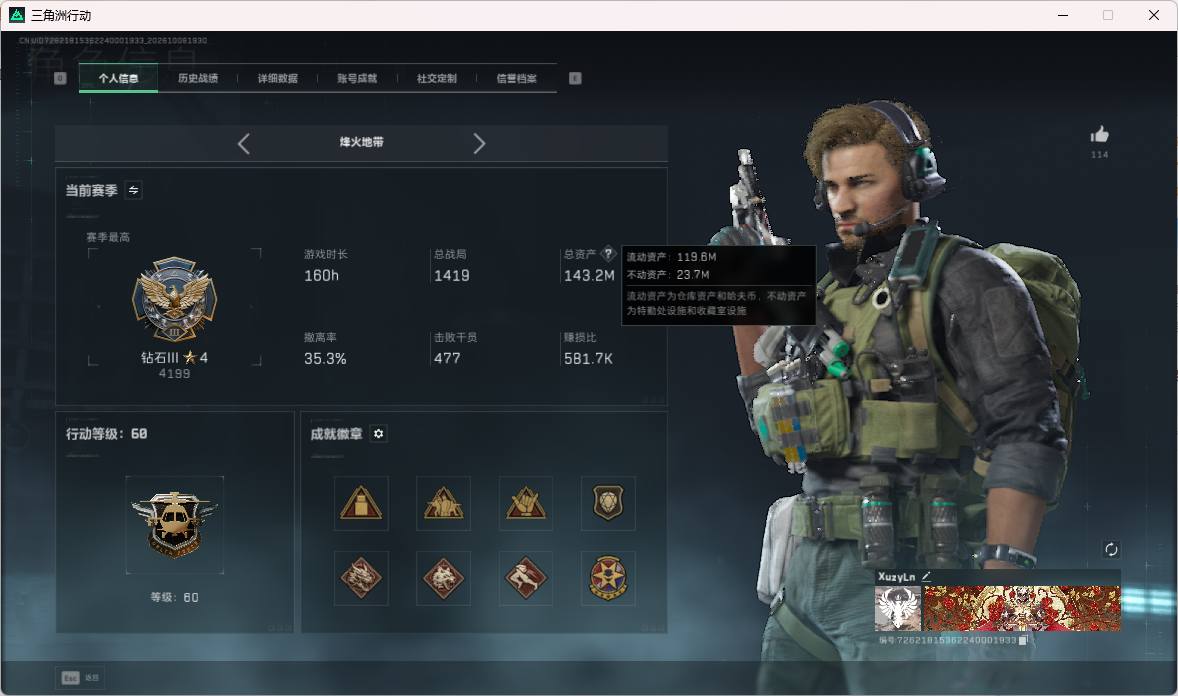Select the triangle badge with hand gesture
The image size is (1178, 696).
(526, 503)
